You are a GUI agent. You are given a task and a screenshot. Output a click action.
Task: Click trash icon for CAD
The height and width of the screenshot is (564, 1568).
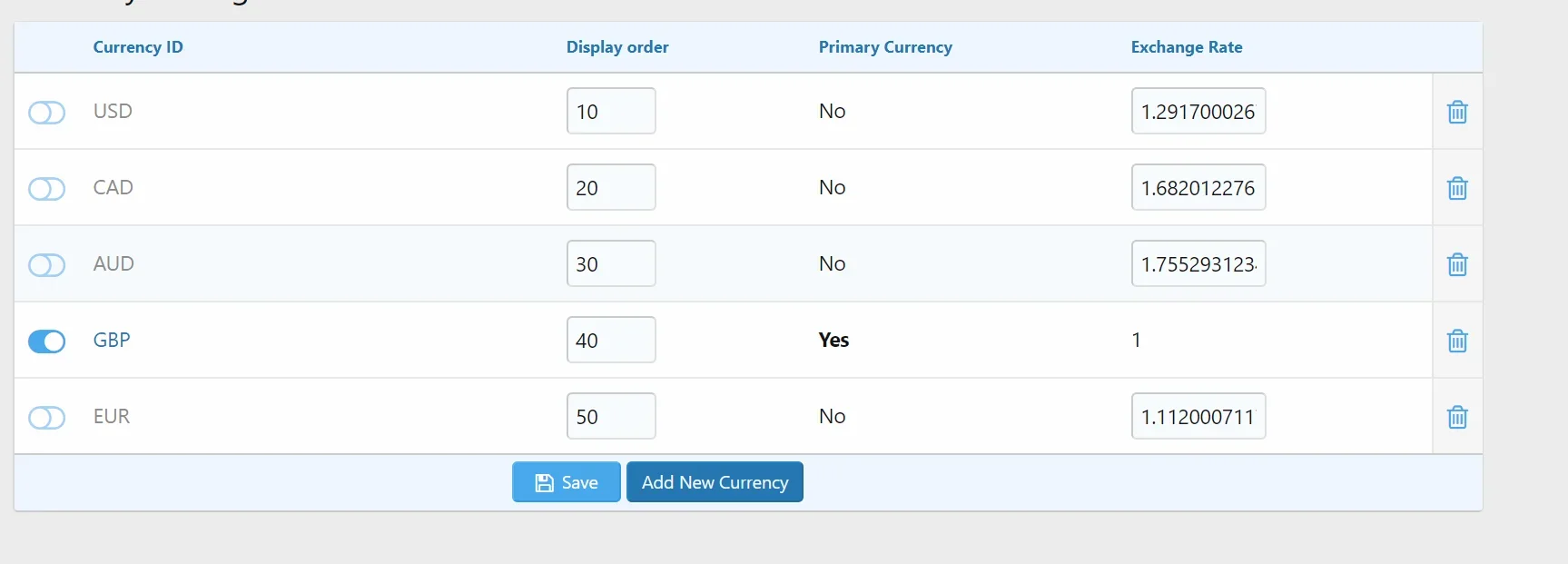pos(1457,188)
